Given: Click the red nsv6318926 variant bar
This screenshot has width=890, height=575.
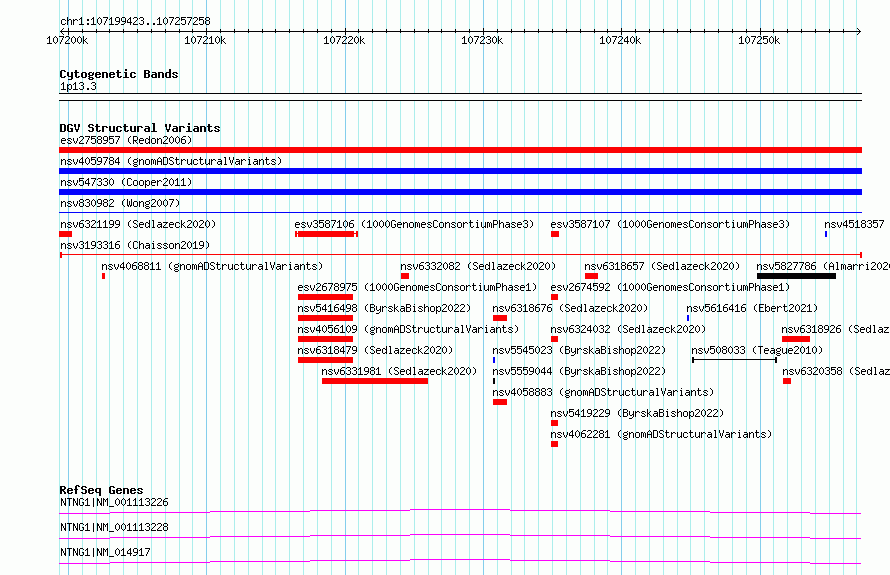Looking at the screenshot, I should 796,339.
